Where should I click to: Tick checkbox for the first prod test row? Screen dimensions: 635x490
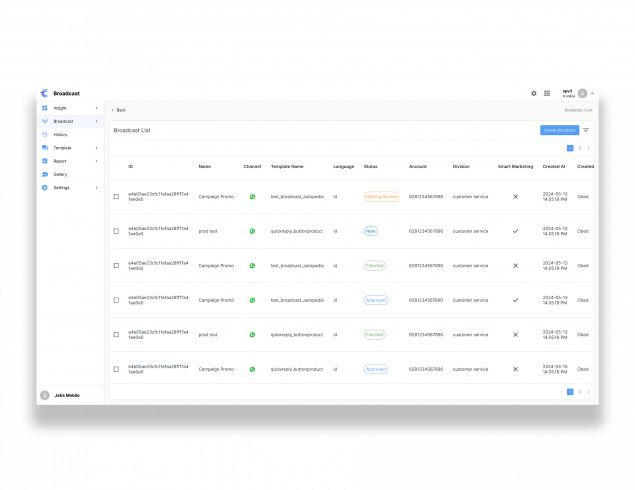(x=116, y=231)
